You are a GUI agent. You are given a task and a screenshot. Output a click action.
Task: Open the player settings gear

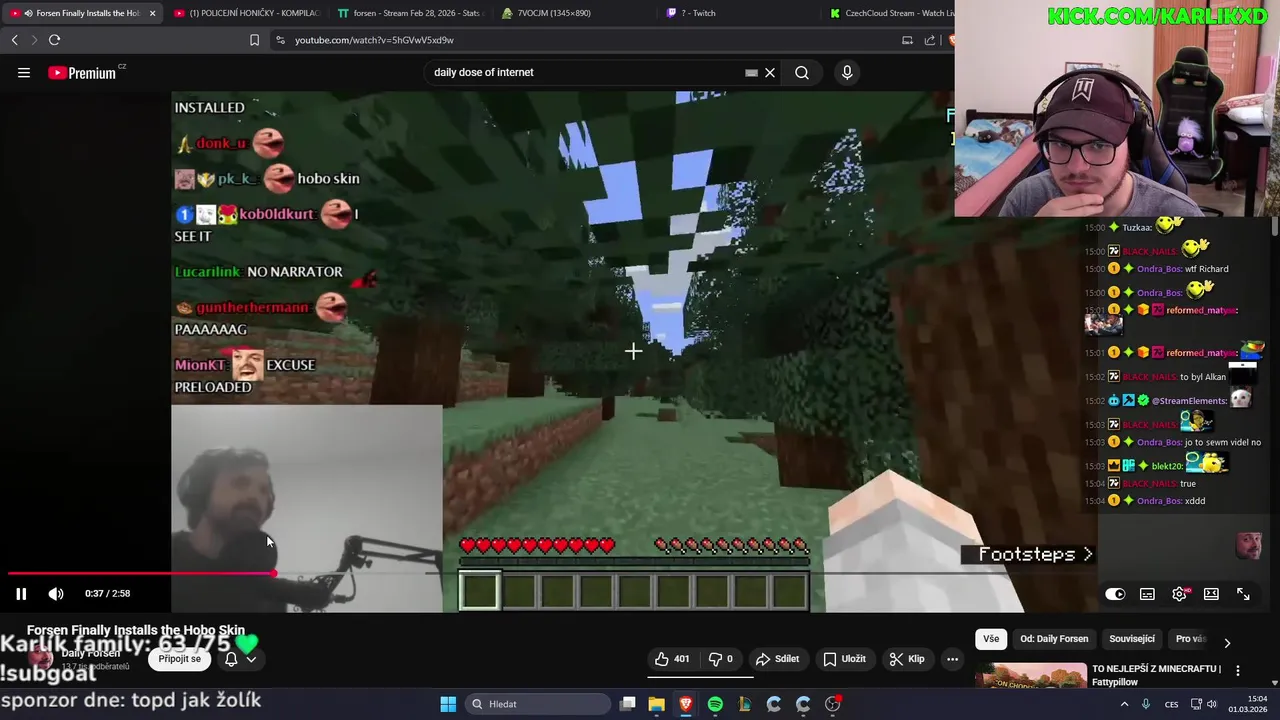1179,594
